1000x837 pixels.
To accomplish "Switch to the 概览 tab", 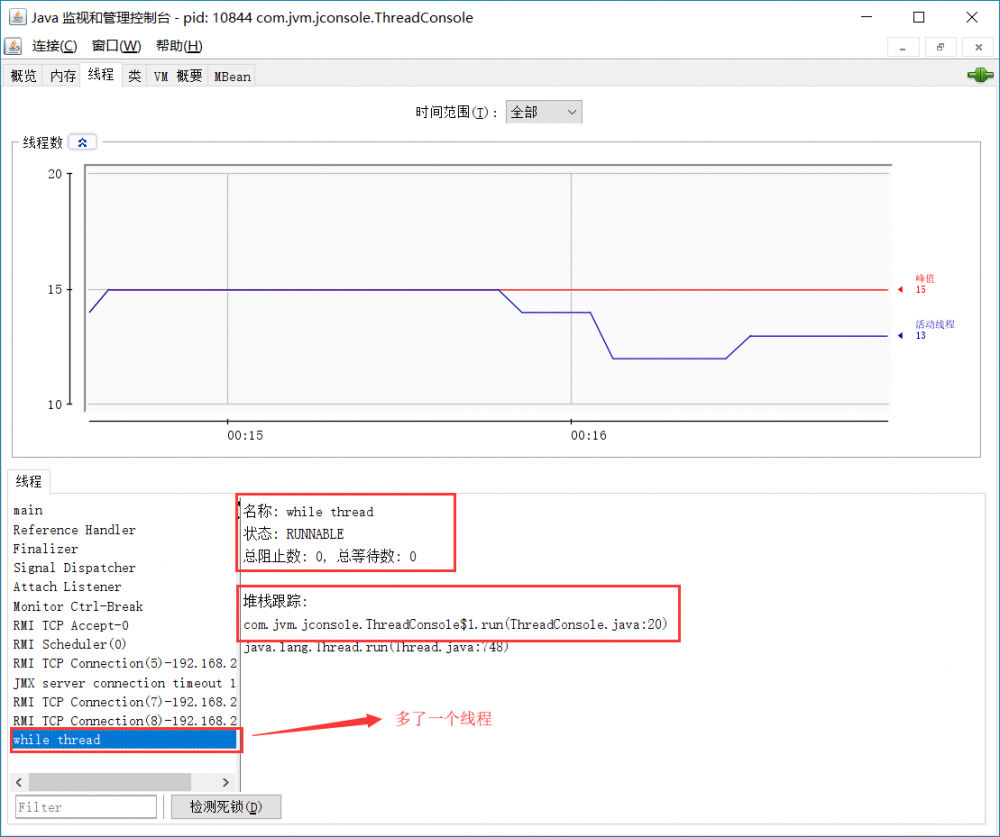I will point(24,76).
